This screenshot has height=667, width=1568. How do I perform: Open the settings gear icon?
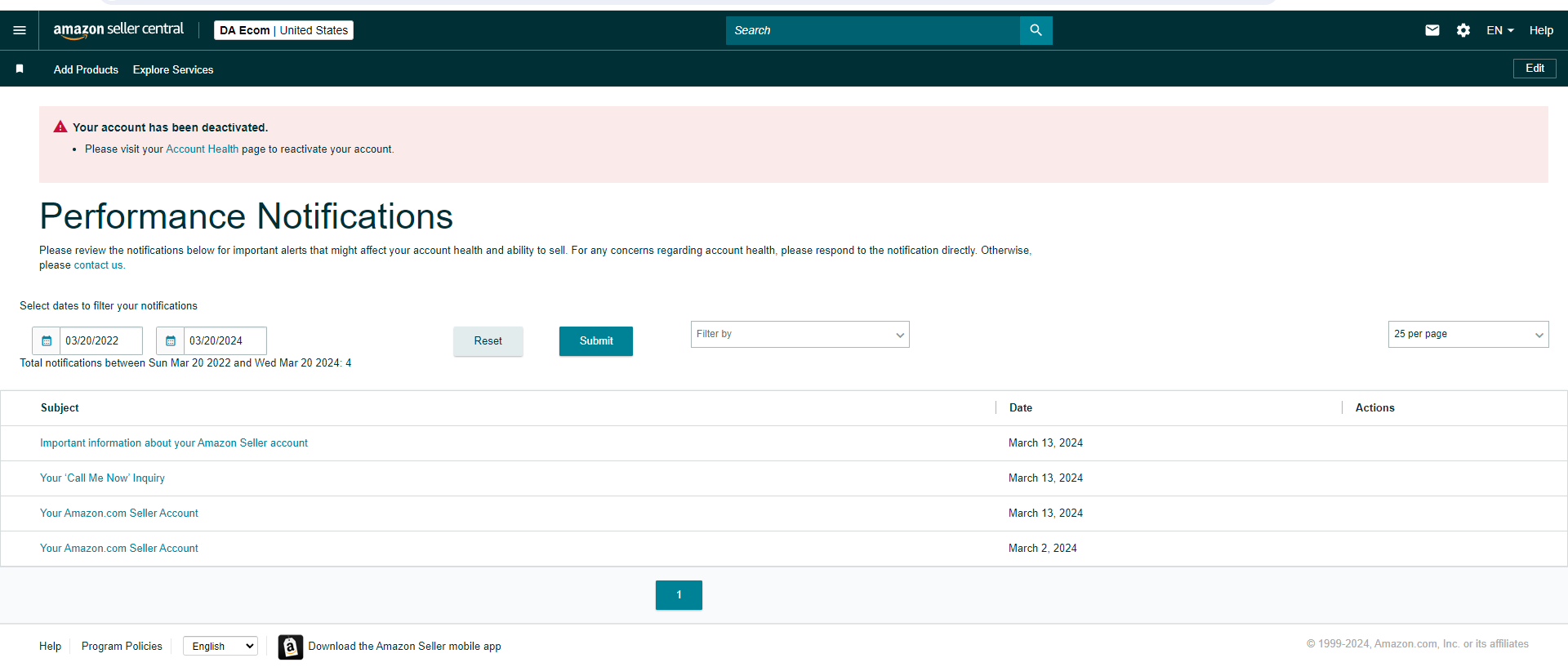tap(1463, 30)
